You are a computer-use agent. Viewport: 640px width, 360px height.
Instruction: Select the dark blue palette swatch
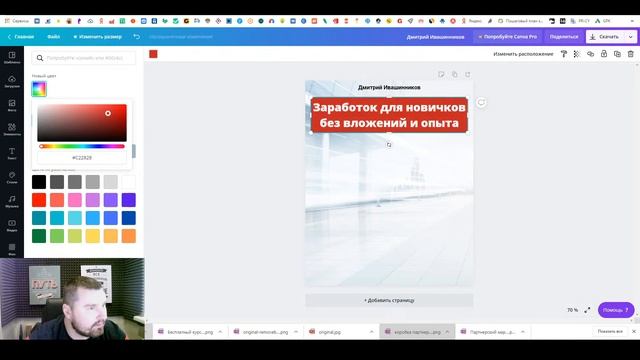click(x=129, y=218)
